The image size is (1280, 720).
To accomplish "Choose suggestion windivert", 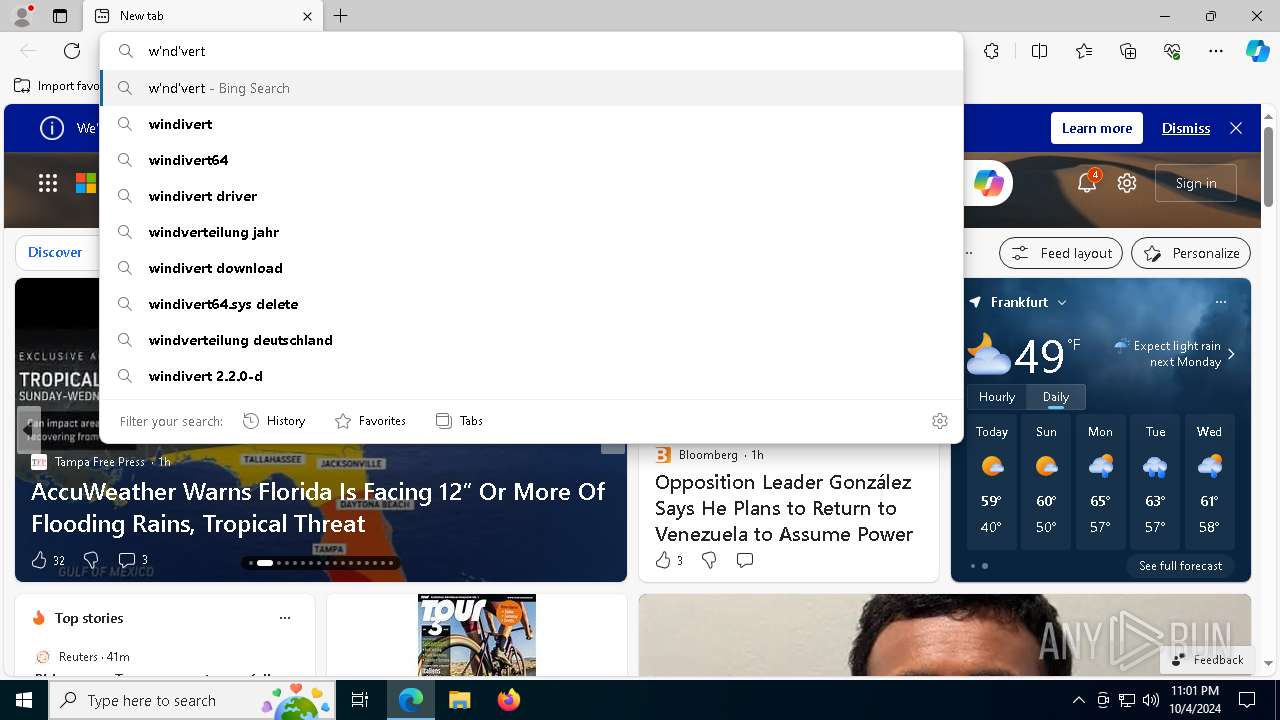I will coord(531,124).
